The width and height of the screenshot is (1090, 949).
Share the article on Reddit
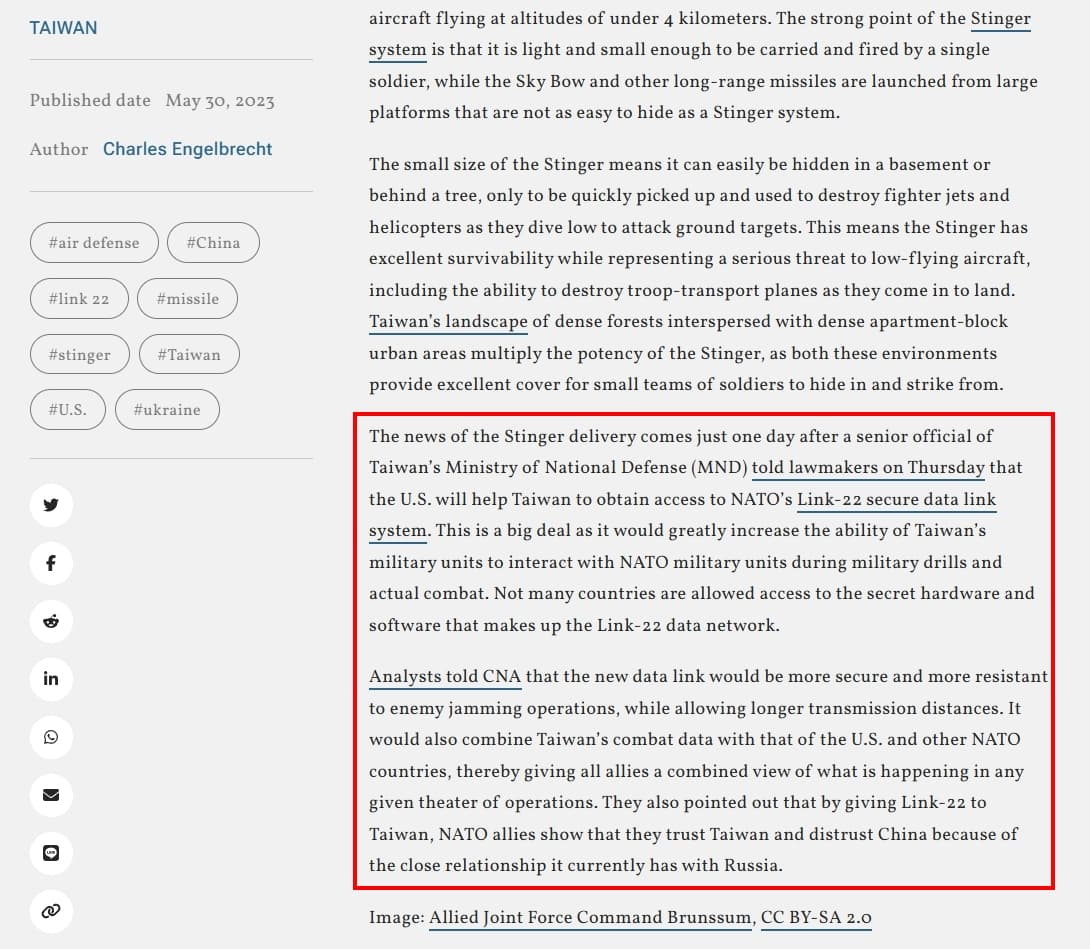51,621
